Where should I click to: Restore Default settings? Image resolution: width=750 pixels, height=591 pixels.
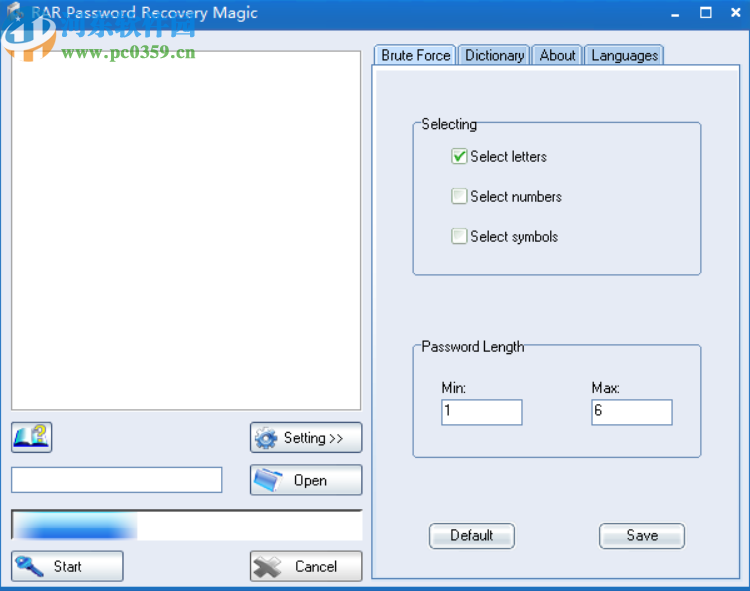coord(472,536)
